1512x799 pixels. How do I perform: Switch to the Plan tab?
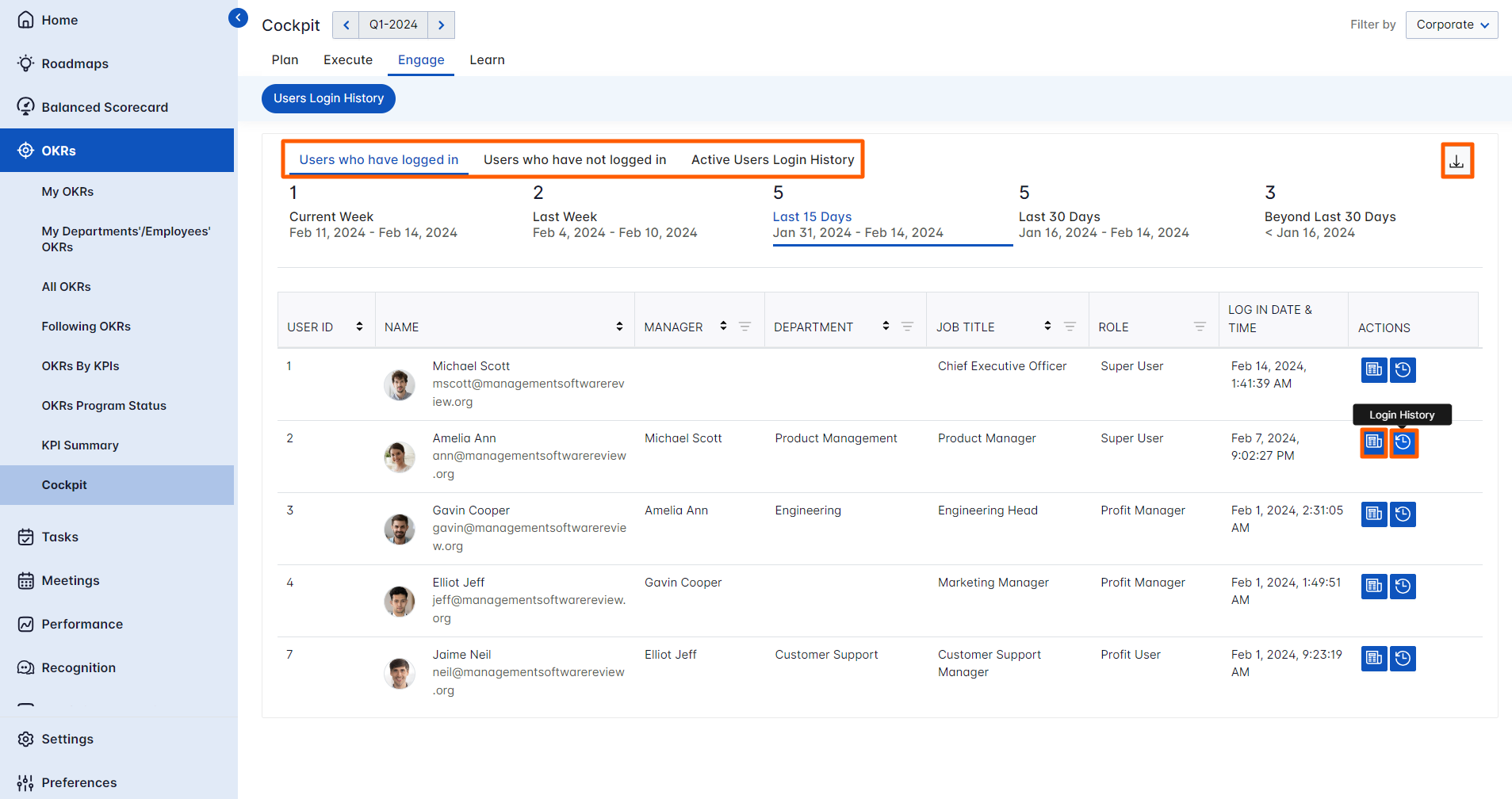coord(285,60)
